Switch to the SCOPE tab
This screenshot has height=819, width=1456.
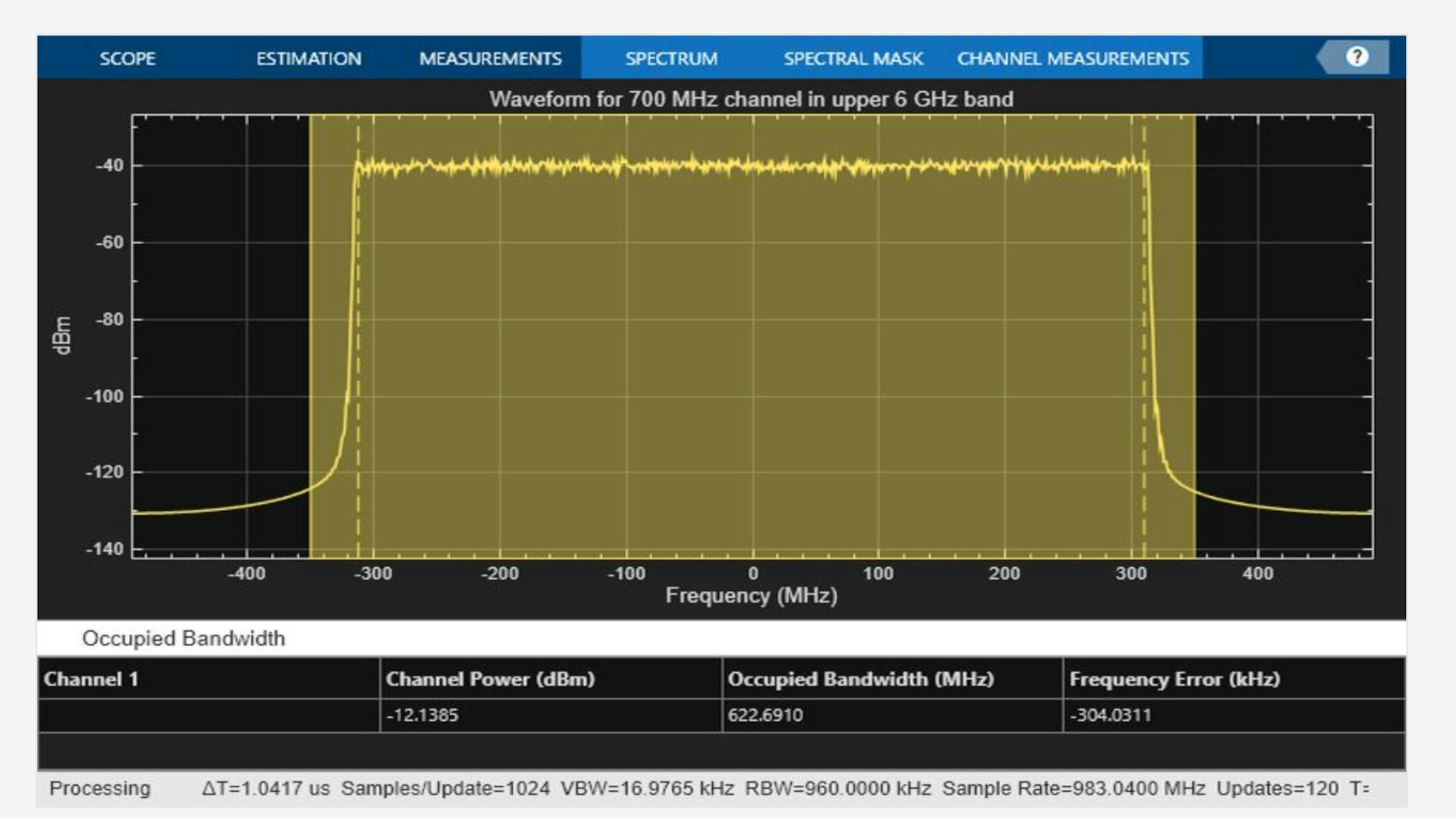click(127, 58)
